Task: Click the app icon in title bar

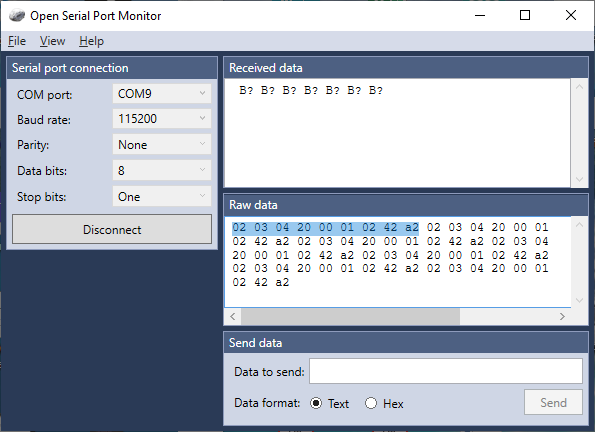Action: pyautogui.click(x=17, y=16)
